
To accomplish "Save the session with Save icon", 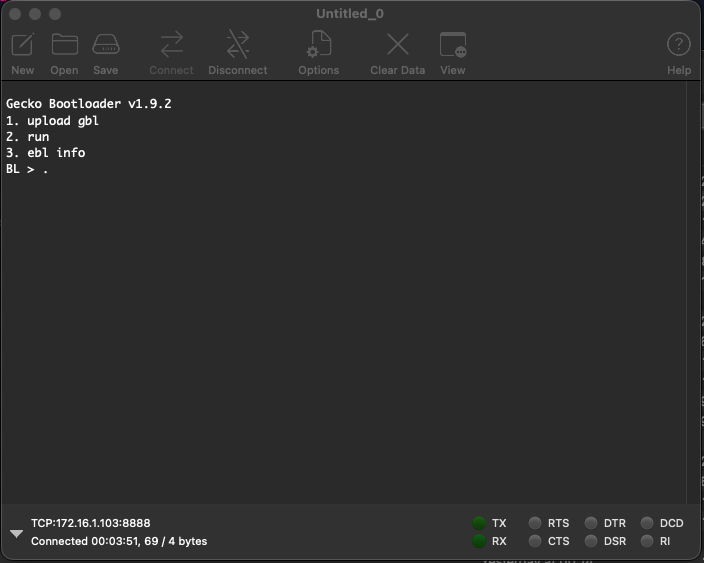I will pyautogui.click(x=106, y=44).
